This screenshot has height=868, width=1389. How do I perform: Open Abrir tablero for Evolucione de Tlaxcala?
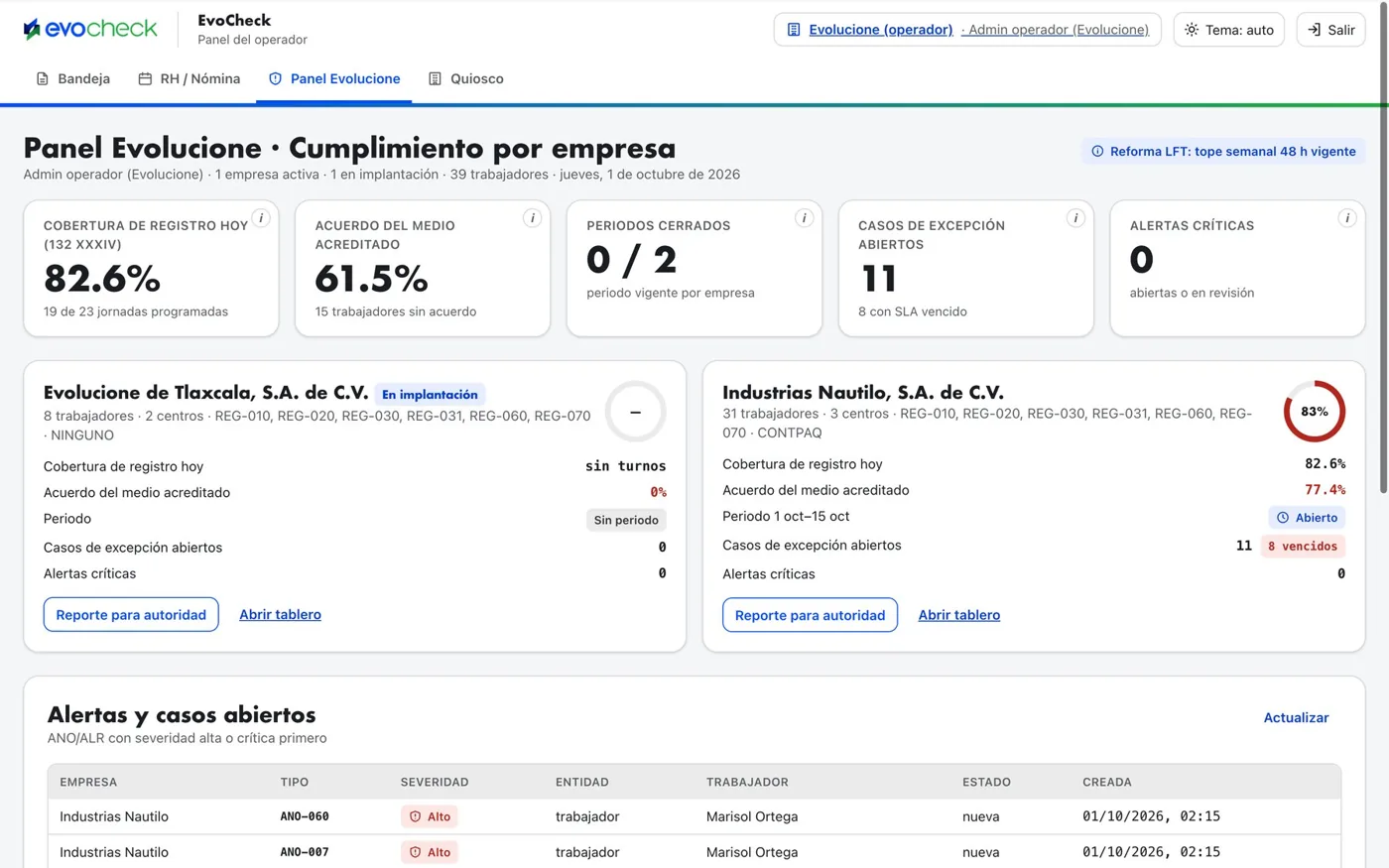[x=280, y=615]
